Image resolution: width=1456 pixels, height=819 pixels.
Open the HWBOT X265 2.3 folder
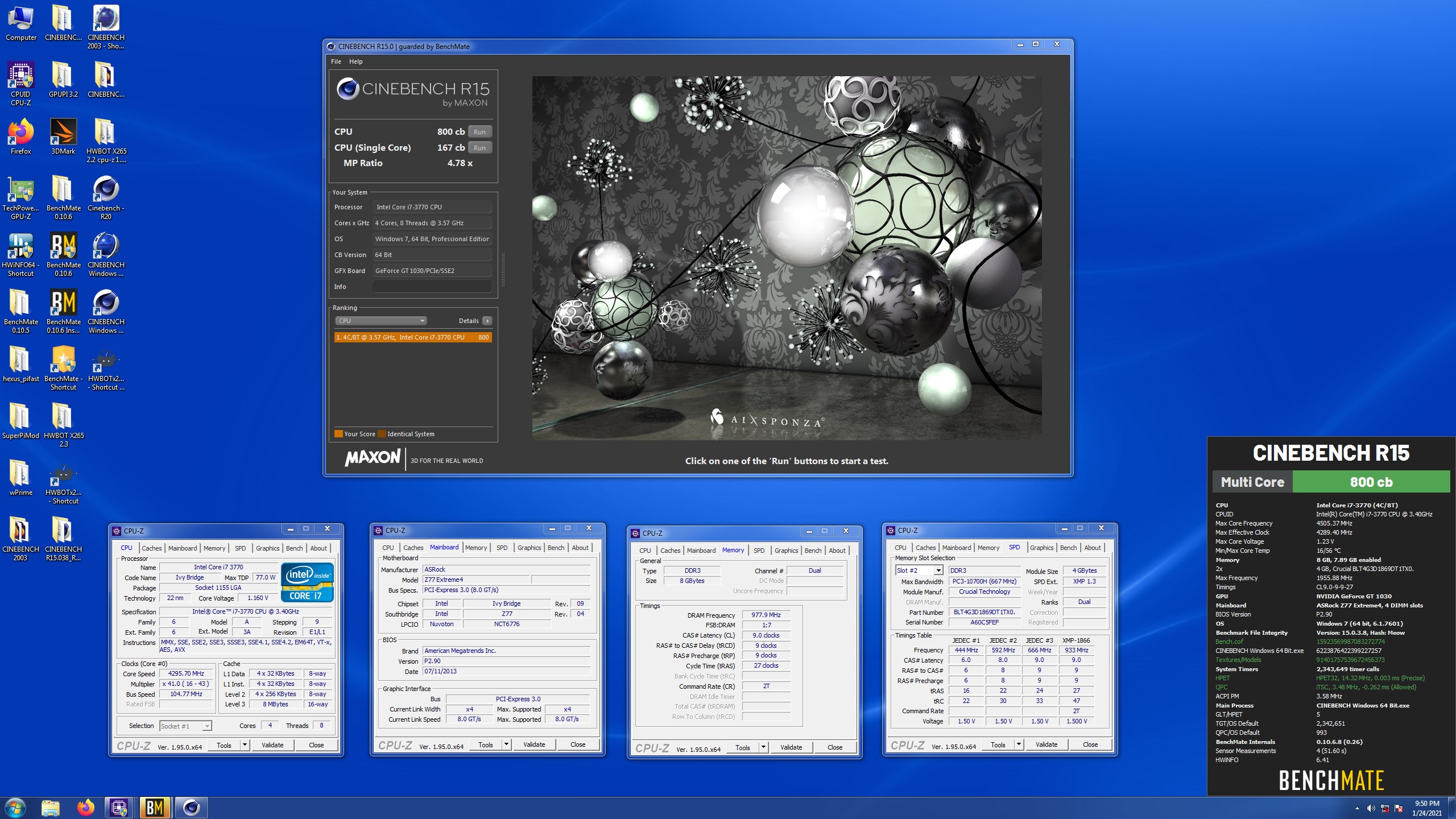[63, 425]
